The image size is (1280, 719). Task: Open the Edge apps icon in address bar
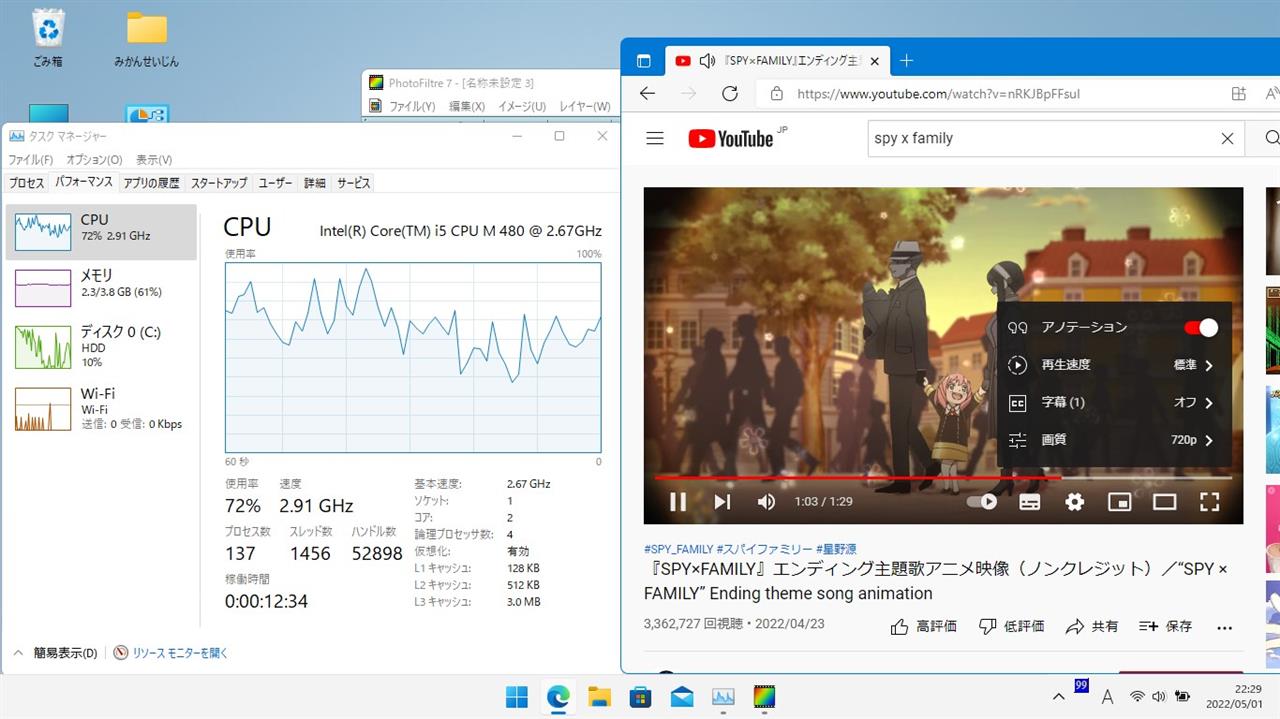(1238, 94)
